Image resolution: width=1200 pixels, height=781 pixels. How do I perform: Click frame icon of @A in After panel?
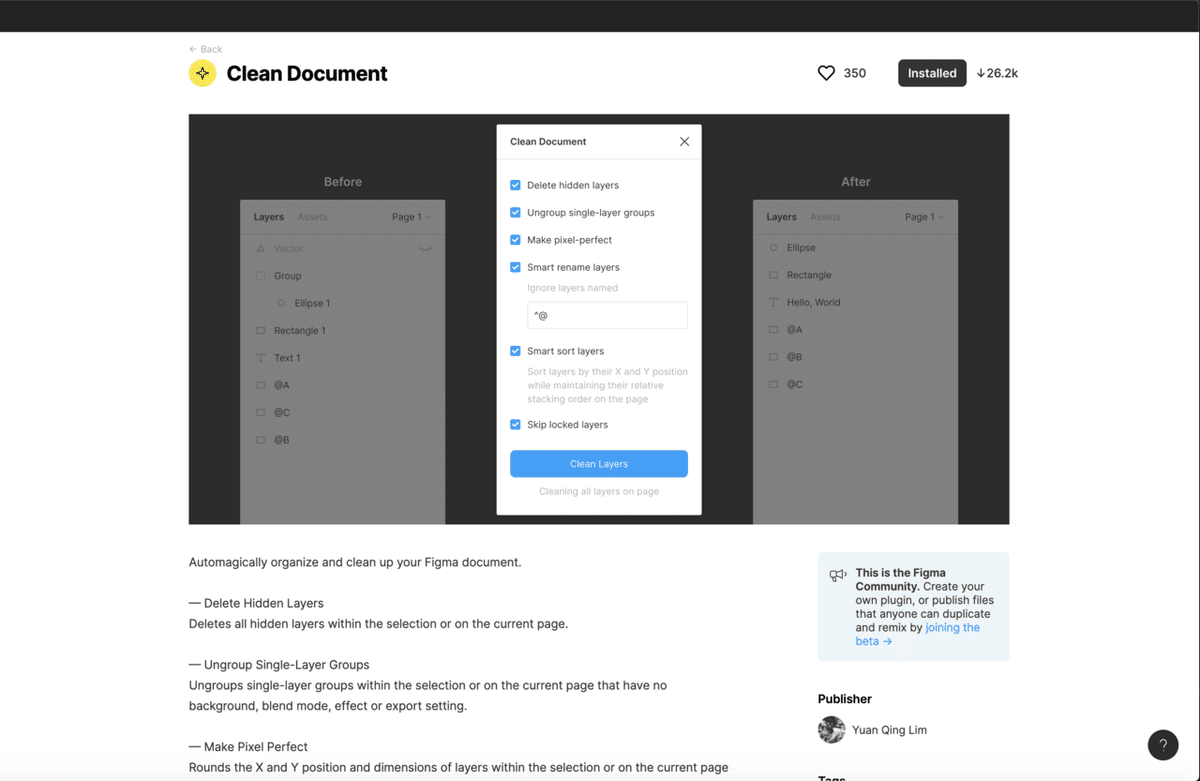774,329
